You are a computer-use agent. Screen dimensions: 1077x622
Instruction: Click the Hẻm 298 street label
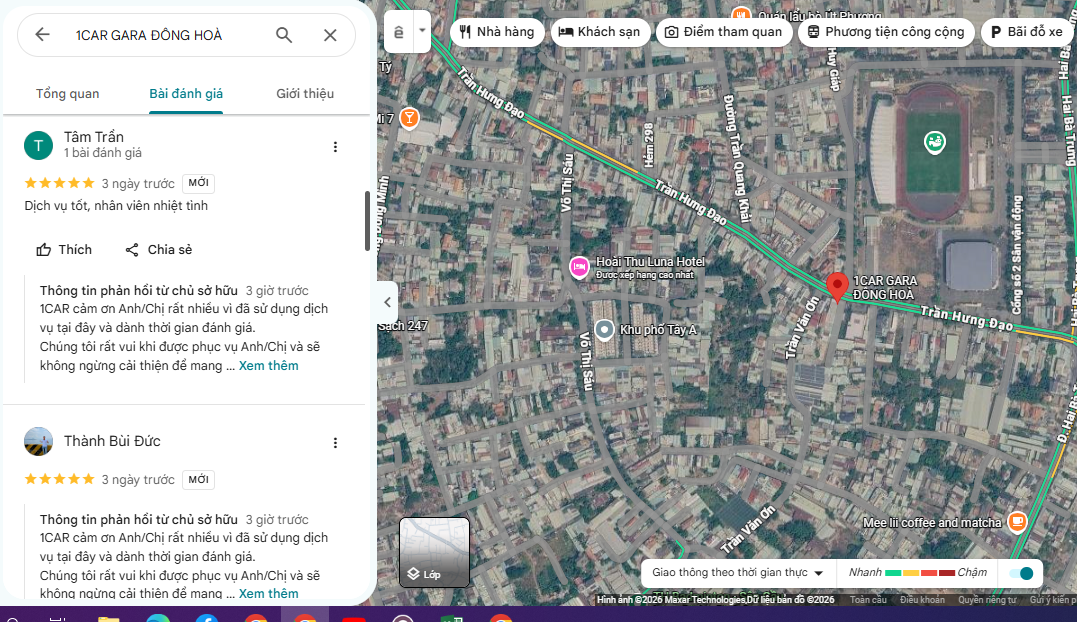pyautogui.click(x=648, y=146)
